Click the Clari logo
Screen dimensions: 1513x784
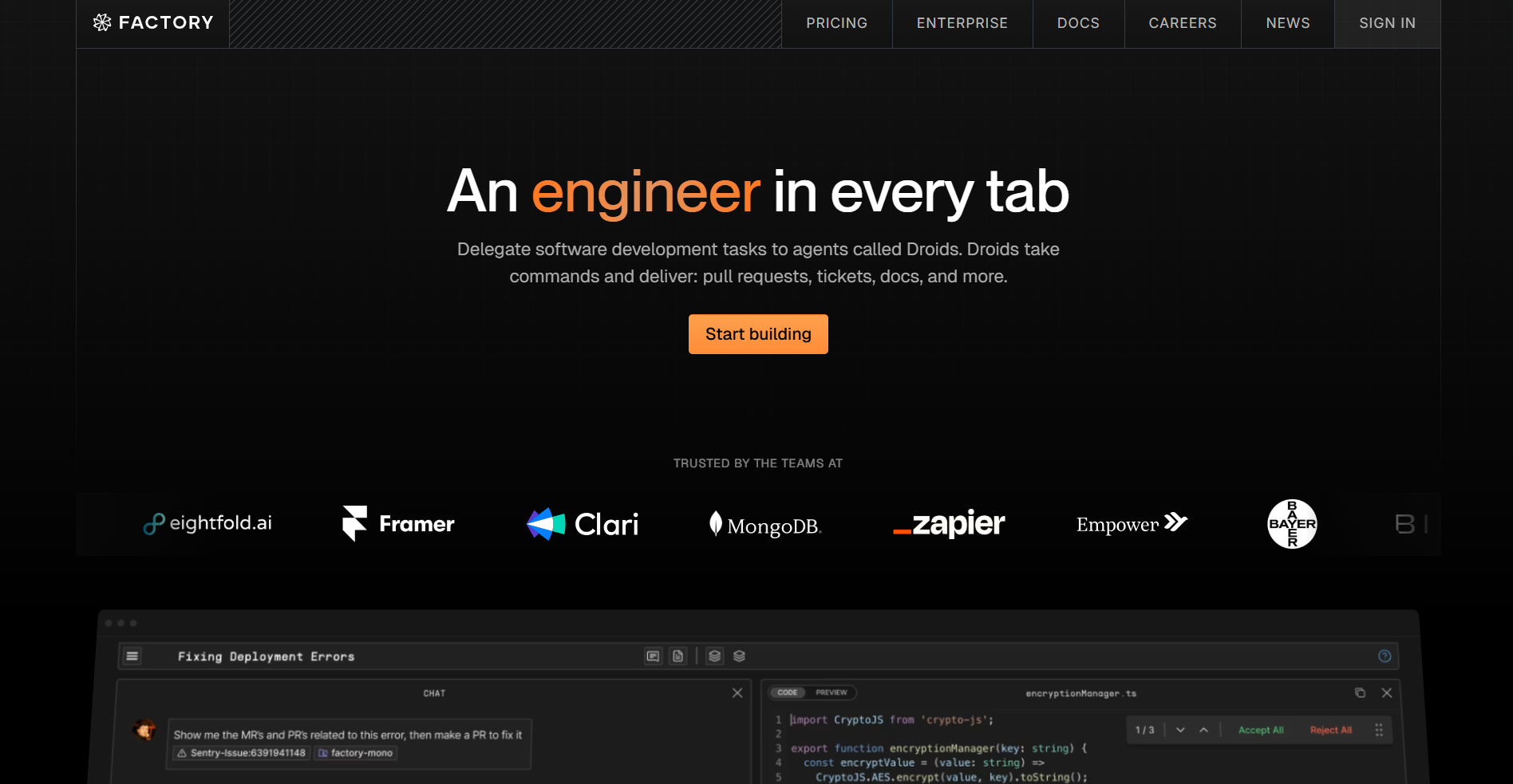583,524
